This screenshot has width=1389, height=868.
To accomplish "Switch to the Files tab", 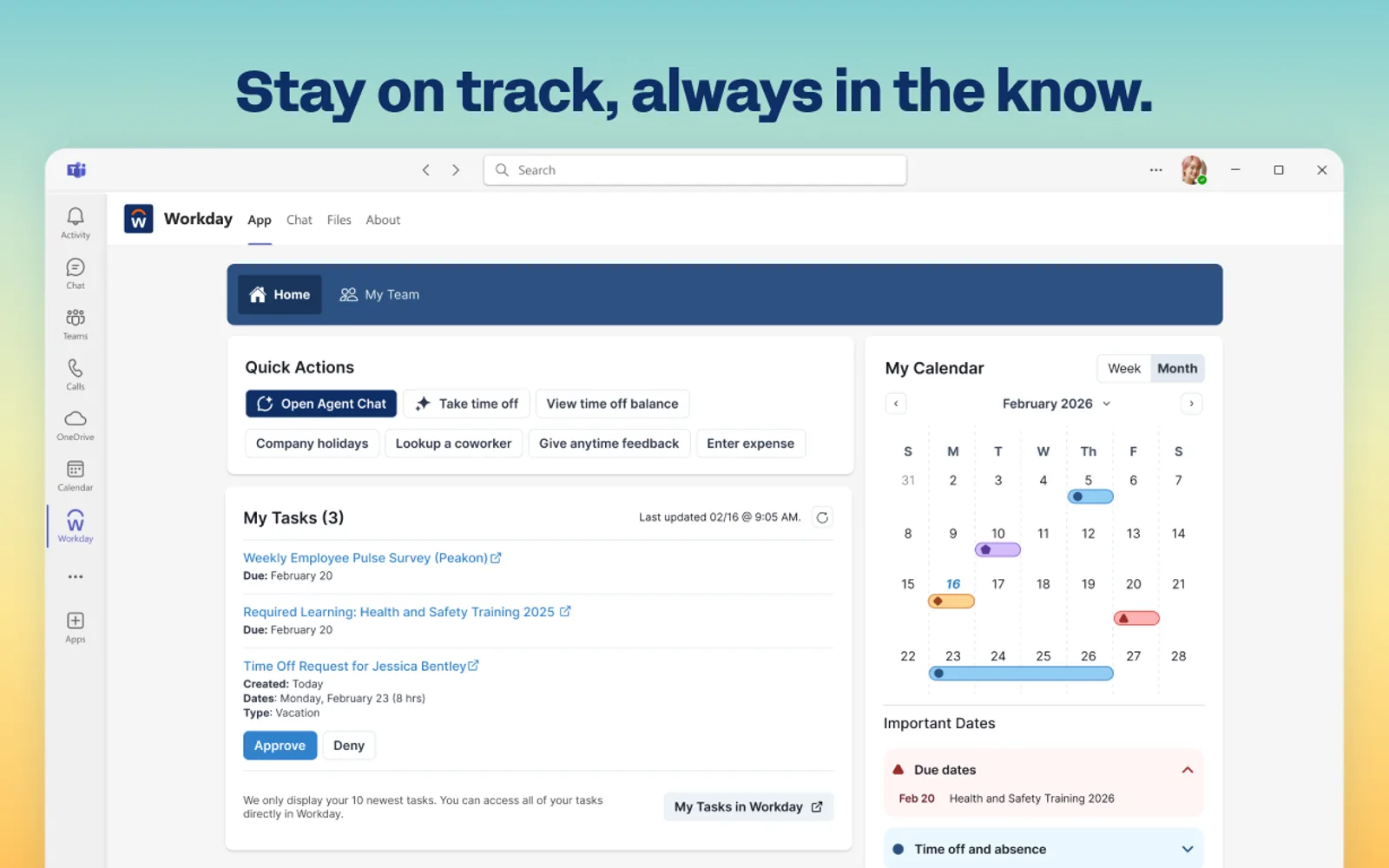I will pyautogui.click(x=339, y=220).
